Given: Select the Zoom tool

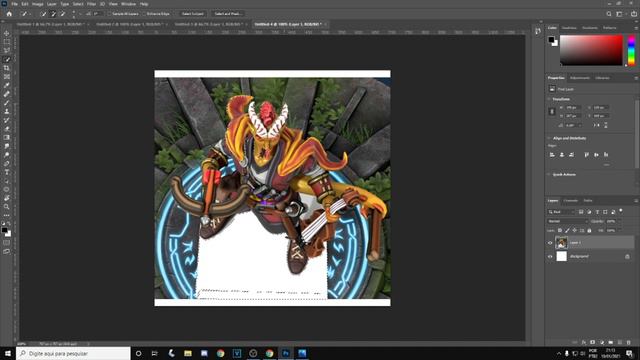Looking at the screenshot, I should tap(7, 207).
